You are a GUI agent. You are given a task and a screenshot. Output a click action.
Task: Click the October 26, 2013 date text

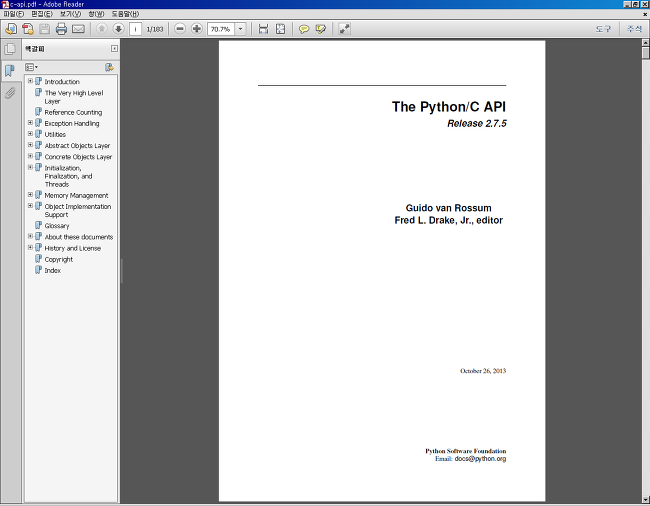[483, 371]
